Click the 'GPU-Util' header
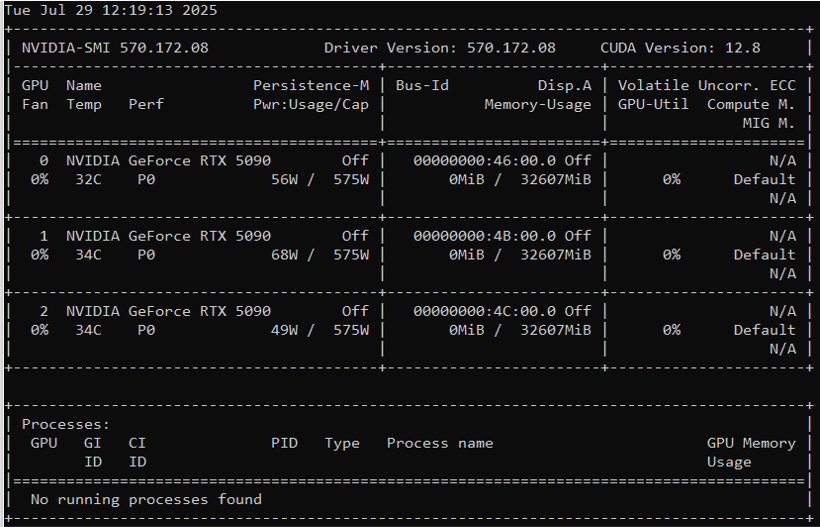 (x=653, y=105)
